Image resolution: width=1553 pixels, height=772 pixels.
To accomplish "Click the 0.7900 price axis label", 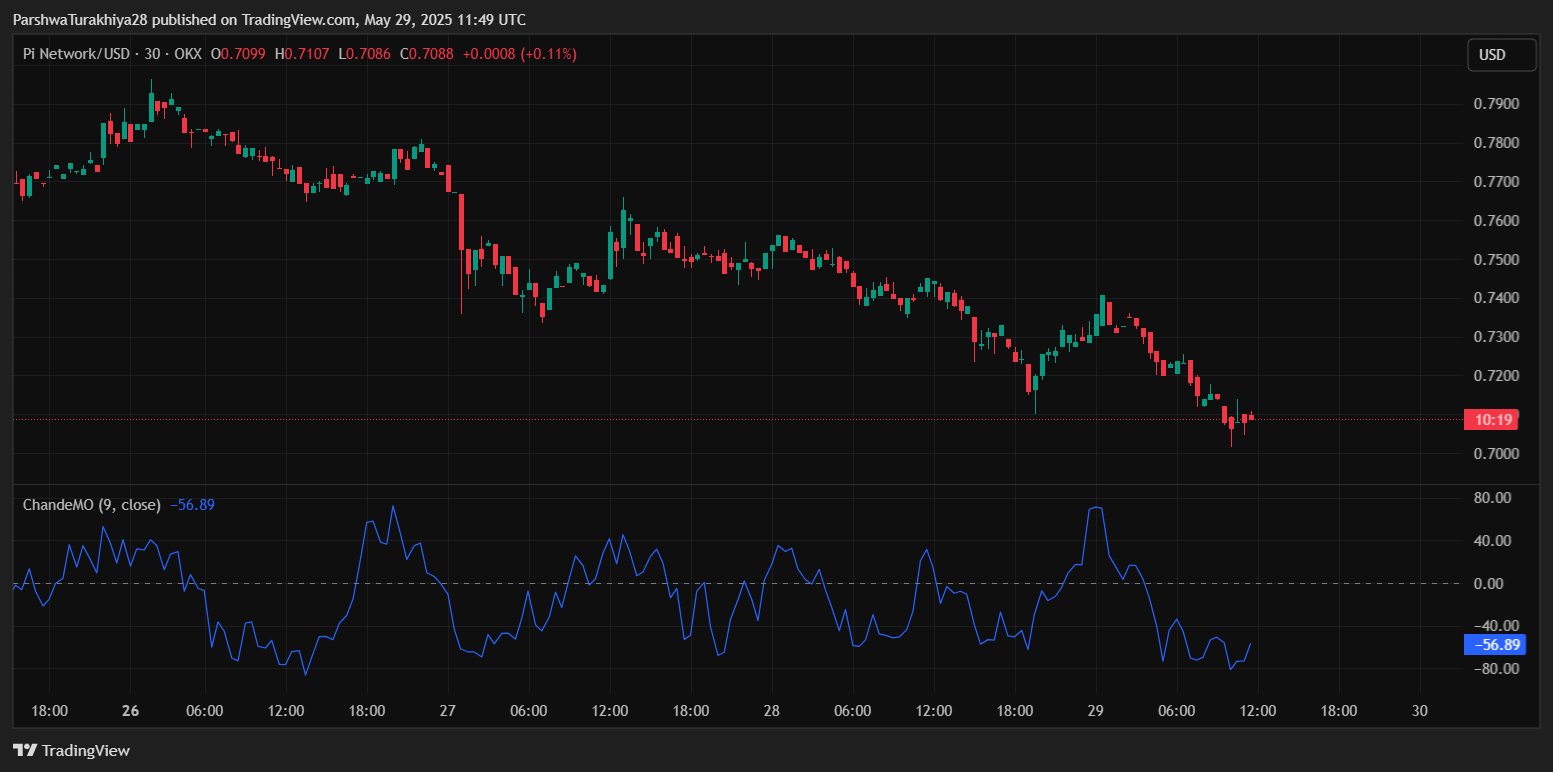I will click(x=1496, y=104).
